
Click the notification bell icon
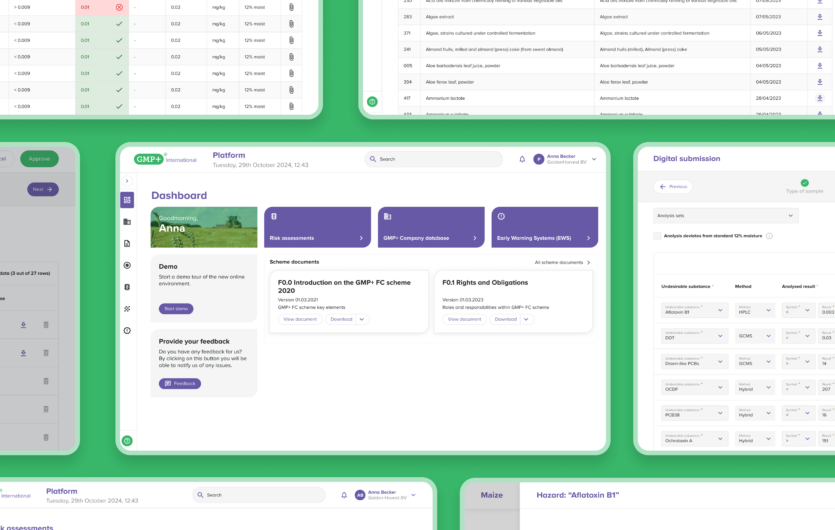[522, 159]
